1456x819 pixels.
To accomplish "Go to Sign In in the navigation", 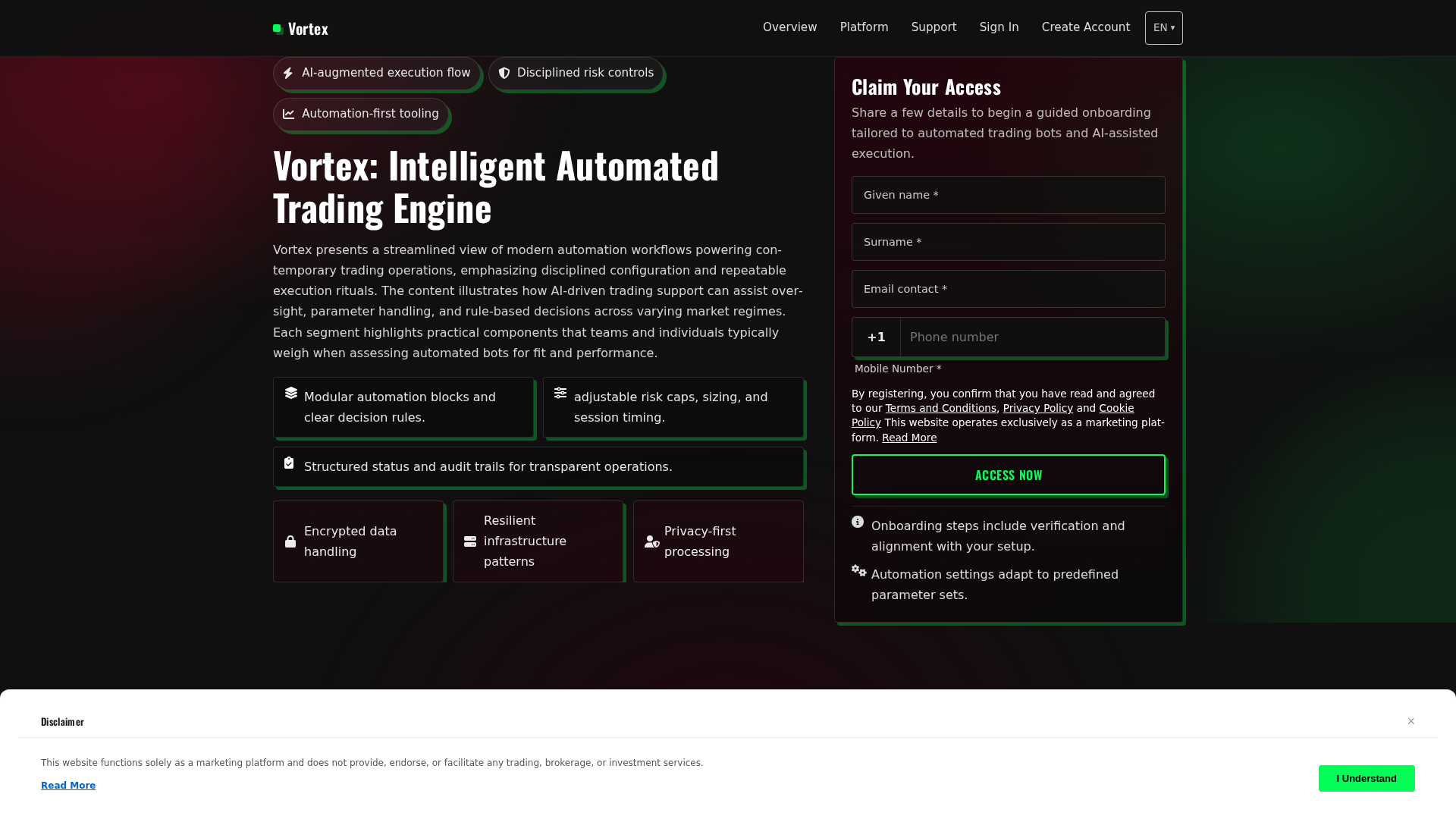I will [999, 27].
